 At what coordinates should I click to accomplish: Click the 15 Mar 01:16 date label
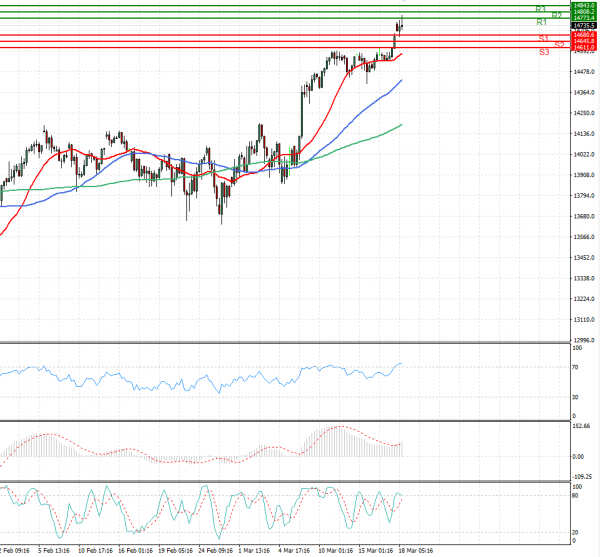(376, 550)
